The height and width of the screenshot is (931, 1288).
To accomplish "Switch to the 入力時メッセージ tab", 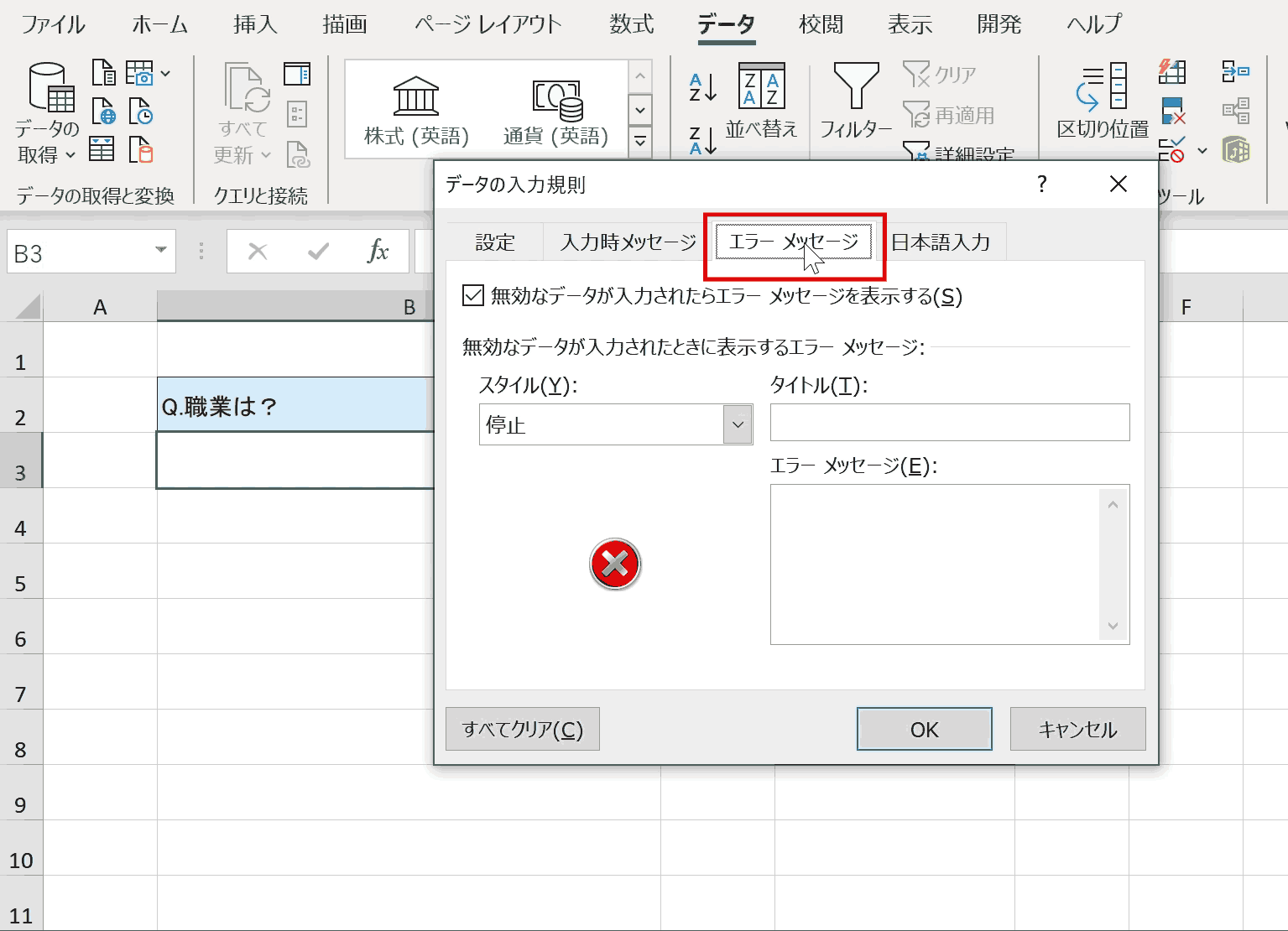I will click(x=628, y=242).
